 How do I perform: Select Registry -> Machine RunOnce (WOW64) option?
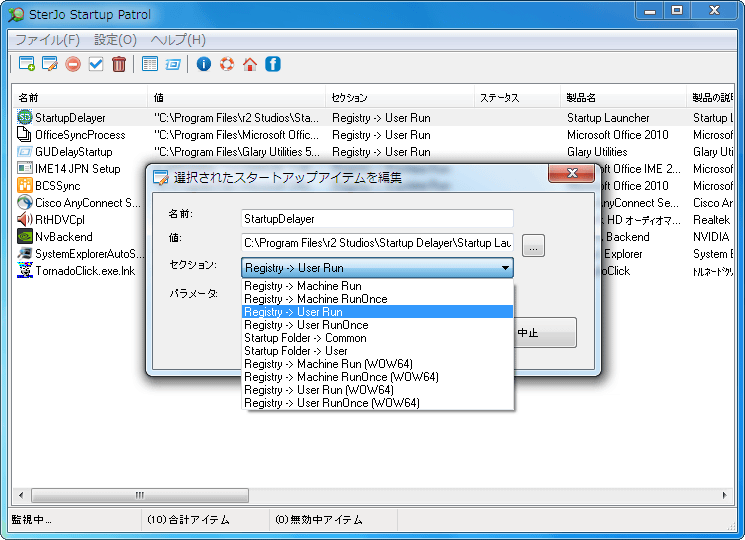377,377
